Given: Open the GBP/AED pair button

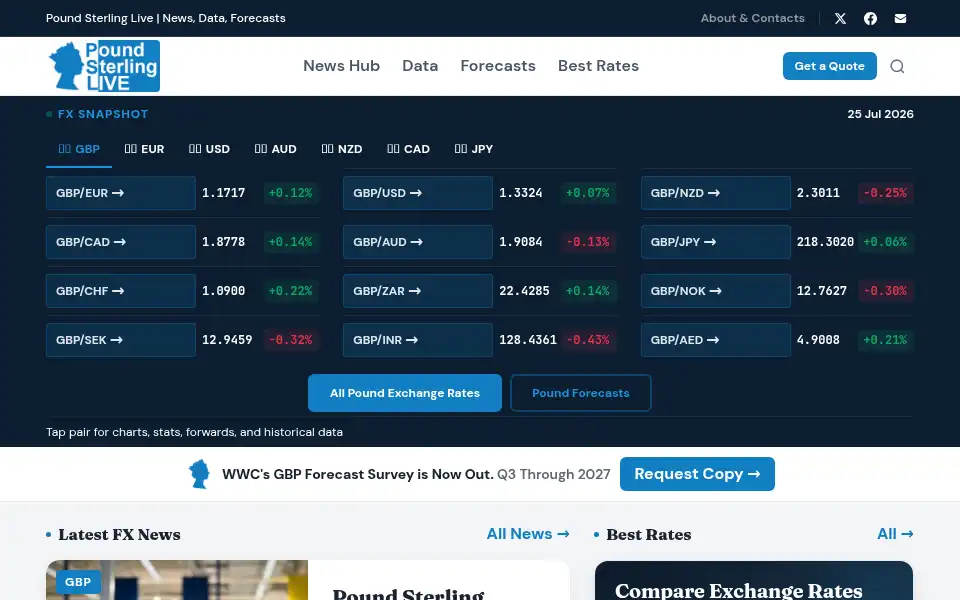Looking at the screenshot, I should (716, 340).
